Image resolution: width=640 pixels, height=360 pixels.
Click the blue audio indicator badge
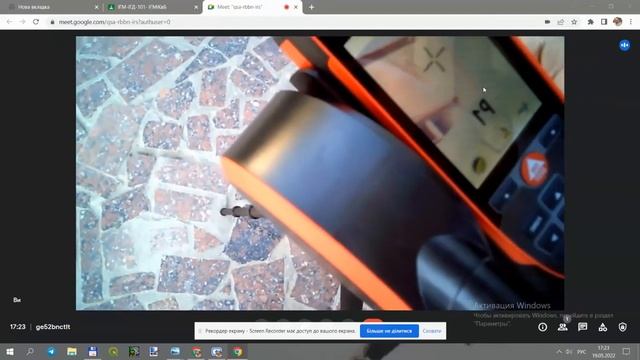[x=624, y=45]
